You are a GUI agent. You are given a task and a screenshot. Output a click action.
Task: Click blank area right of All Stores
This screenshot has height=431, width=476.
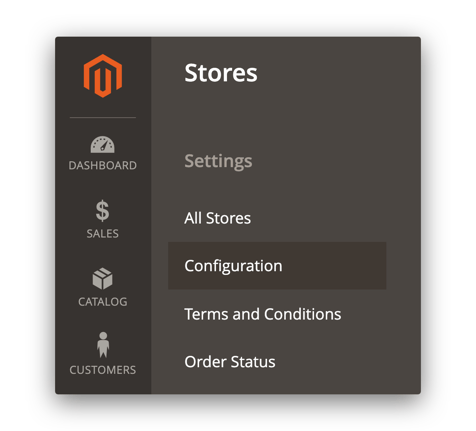pos(333,218)
